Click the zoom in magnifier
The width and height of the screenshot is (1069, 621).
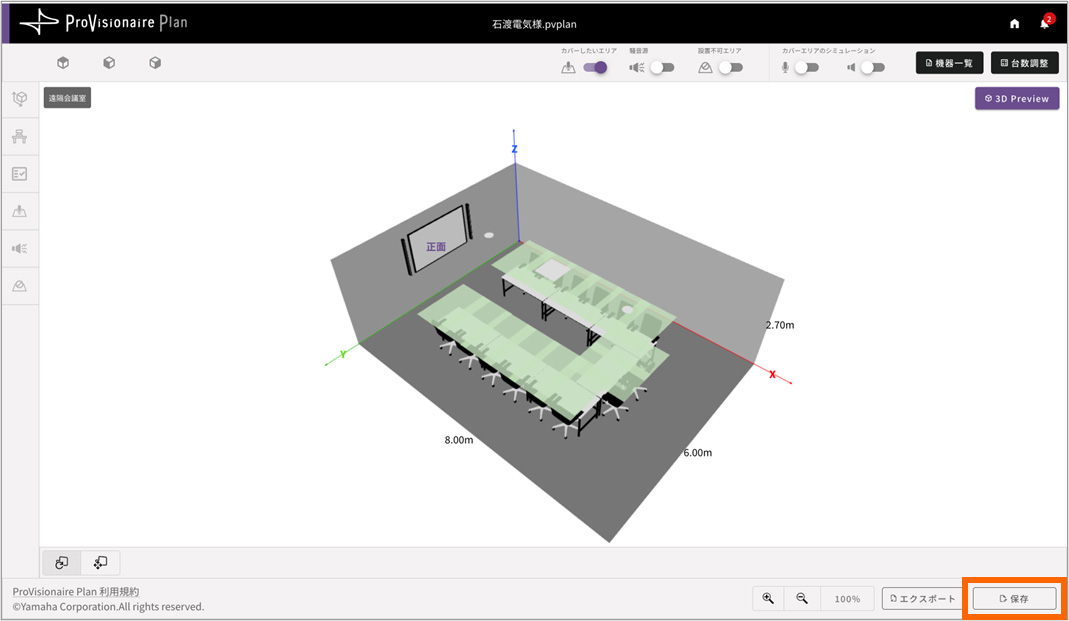(768, 598)
